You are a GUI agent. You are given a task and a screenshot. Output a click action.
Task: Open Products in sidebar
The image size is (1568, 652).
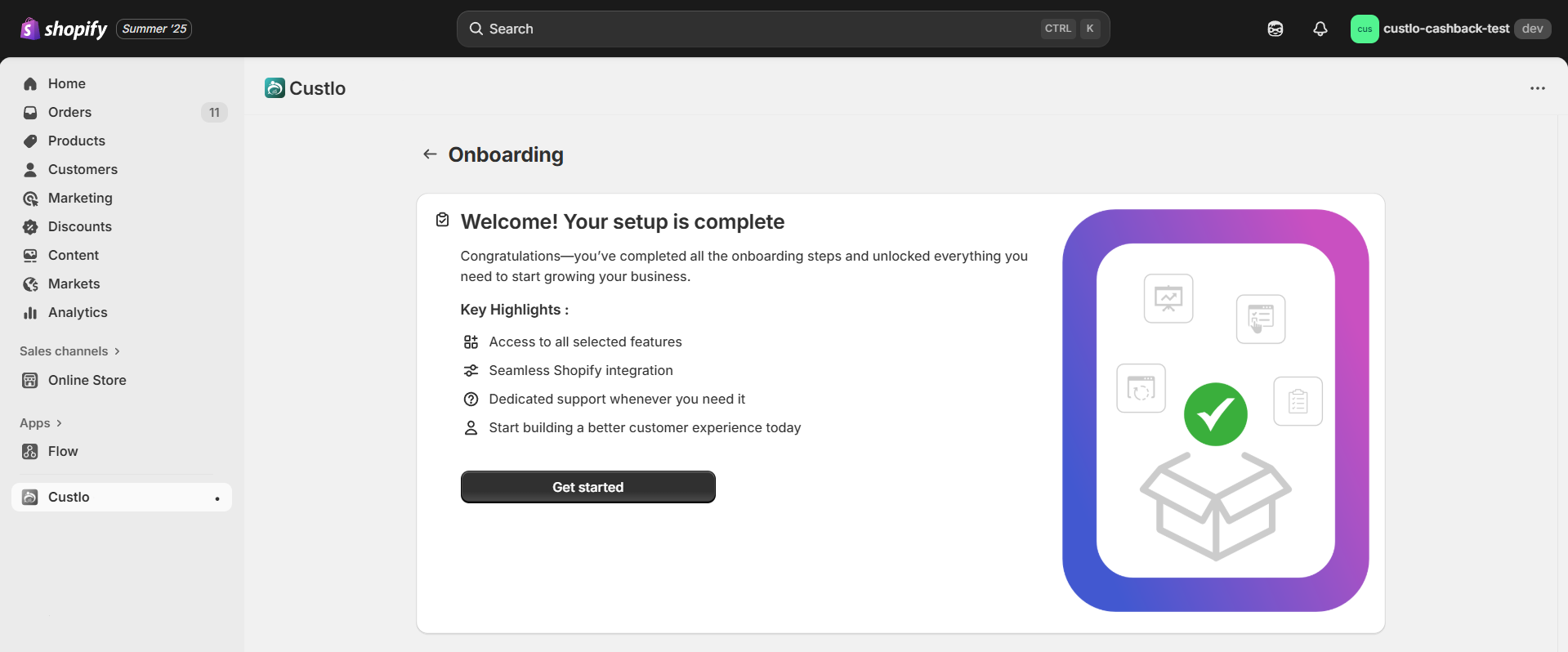pyautogui.click(x=122, y=141)
